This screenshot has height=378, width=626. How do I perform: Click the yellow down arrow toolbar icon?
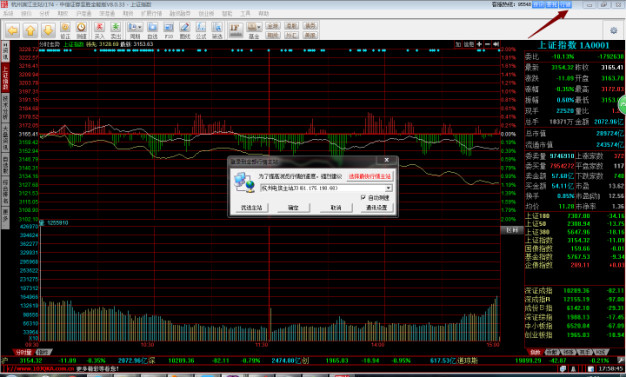pyautogui.click(x=48, y=30)
